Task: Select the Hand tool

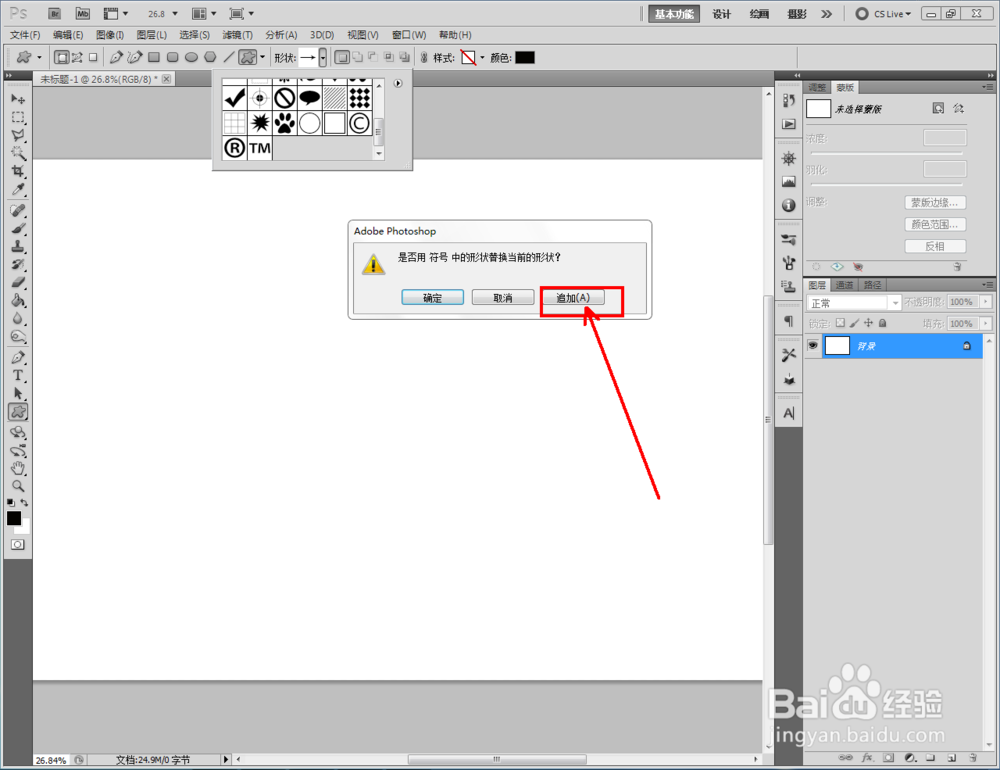Action: [18, 468]
